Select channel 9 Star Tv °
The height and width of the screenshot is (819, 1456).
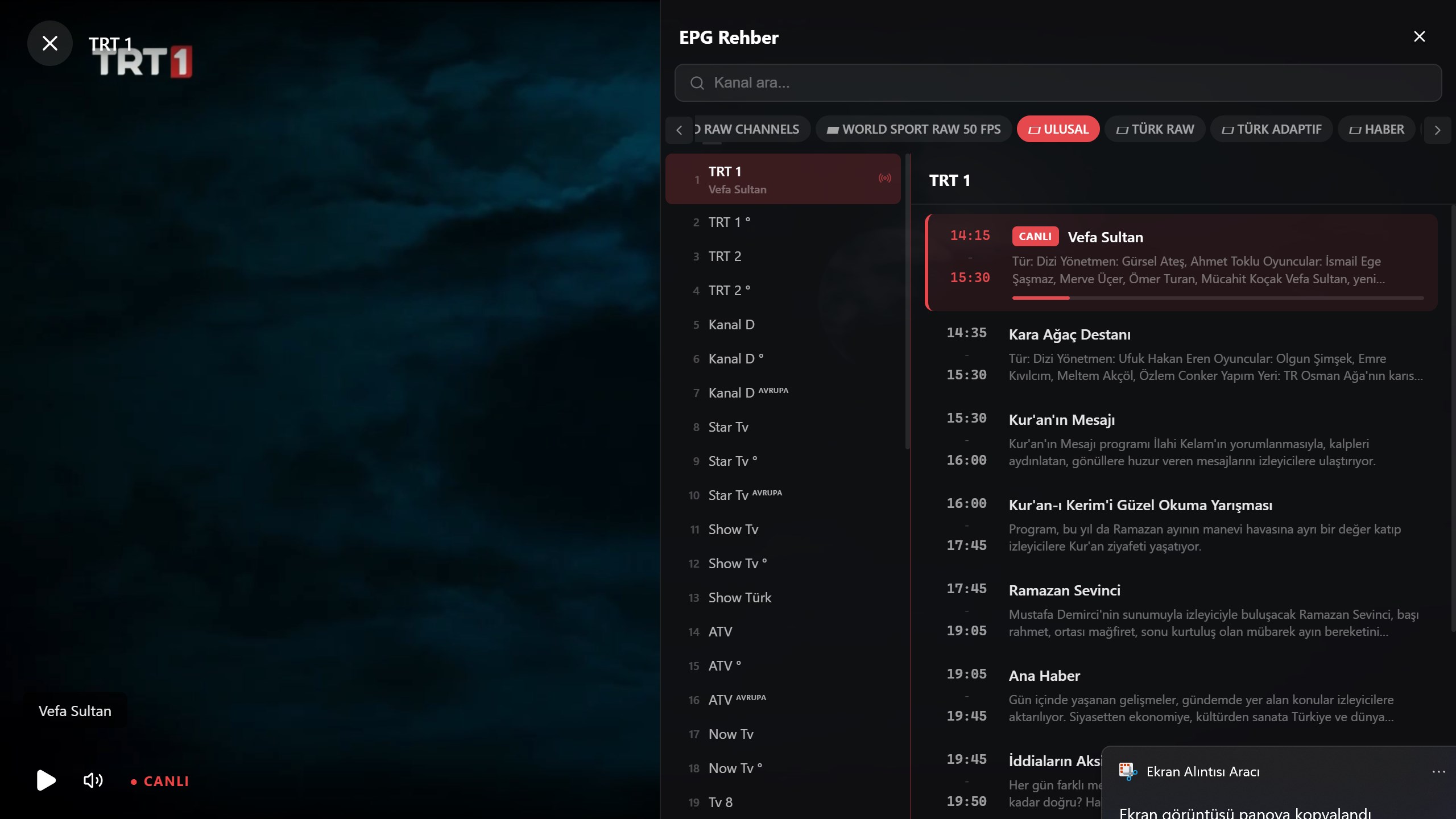tap(783, 461)
